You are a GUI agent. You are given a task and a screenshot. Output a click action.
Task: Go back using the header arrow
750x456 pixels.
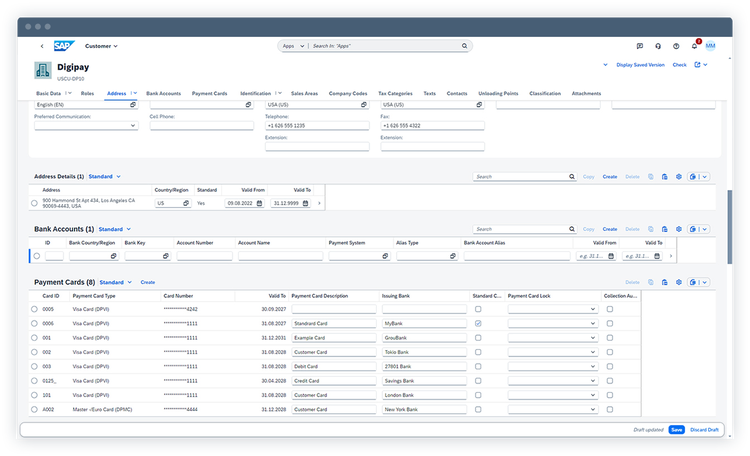point(42,46)
